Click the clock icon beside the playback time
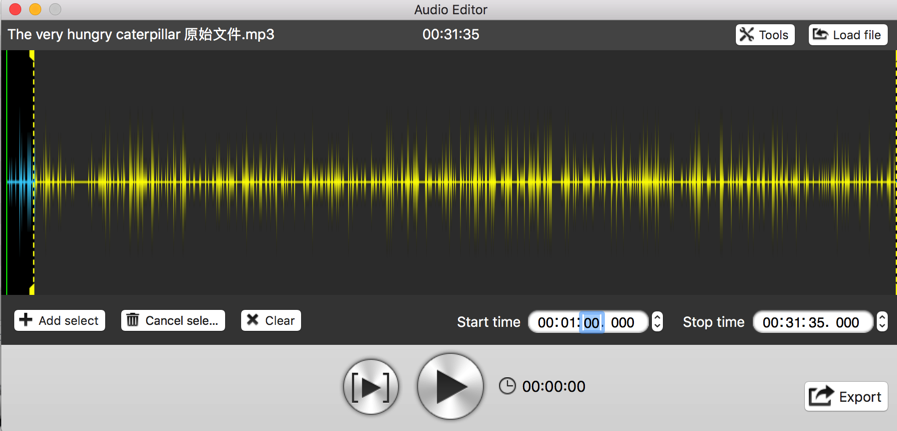 pyautogui.click(x=507, y=386)
